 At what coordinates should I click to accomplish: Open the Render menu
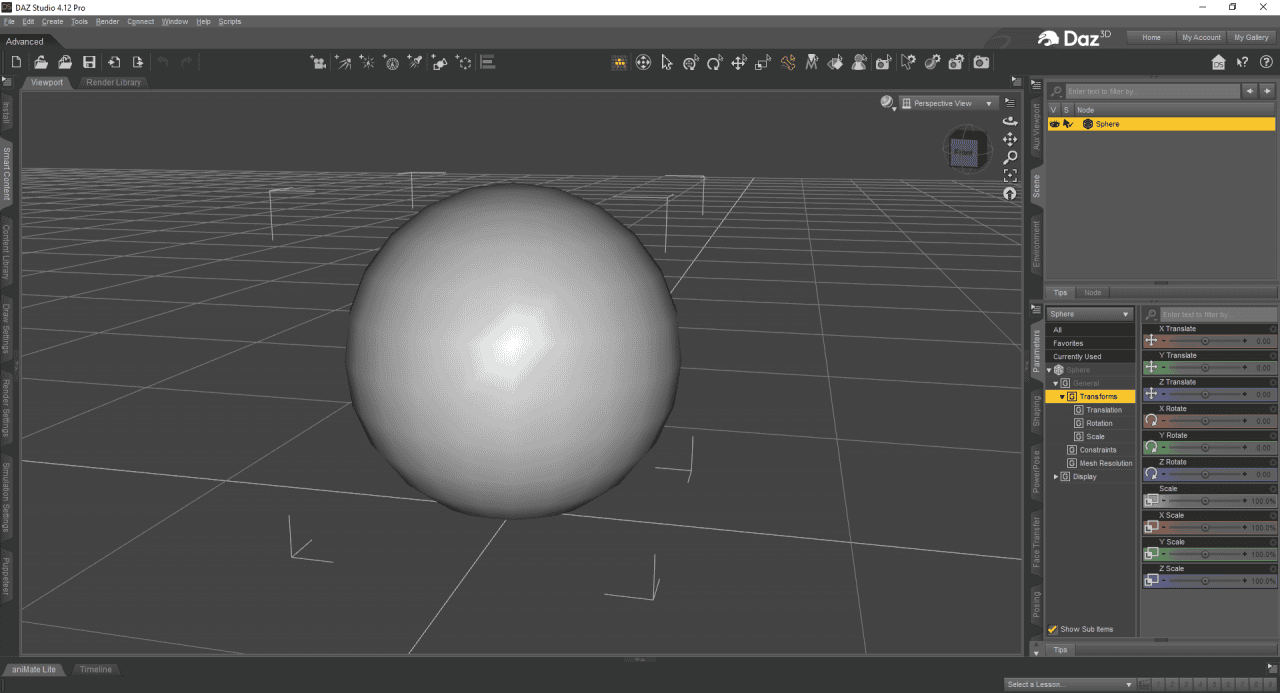click(107, 21)
